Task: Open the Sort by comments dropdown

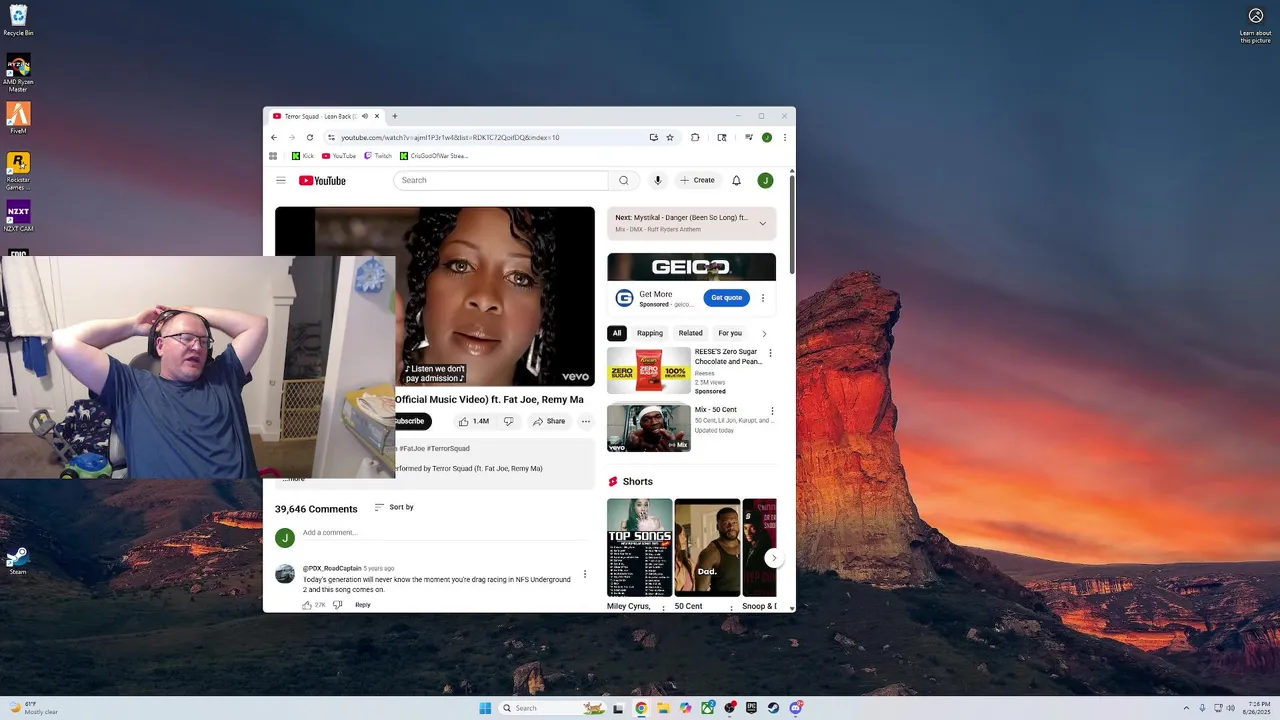Action: [394, 507]
